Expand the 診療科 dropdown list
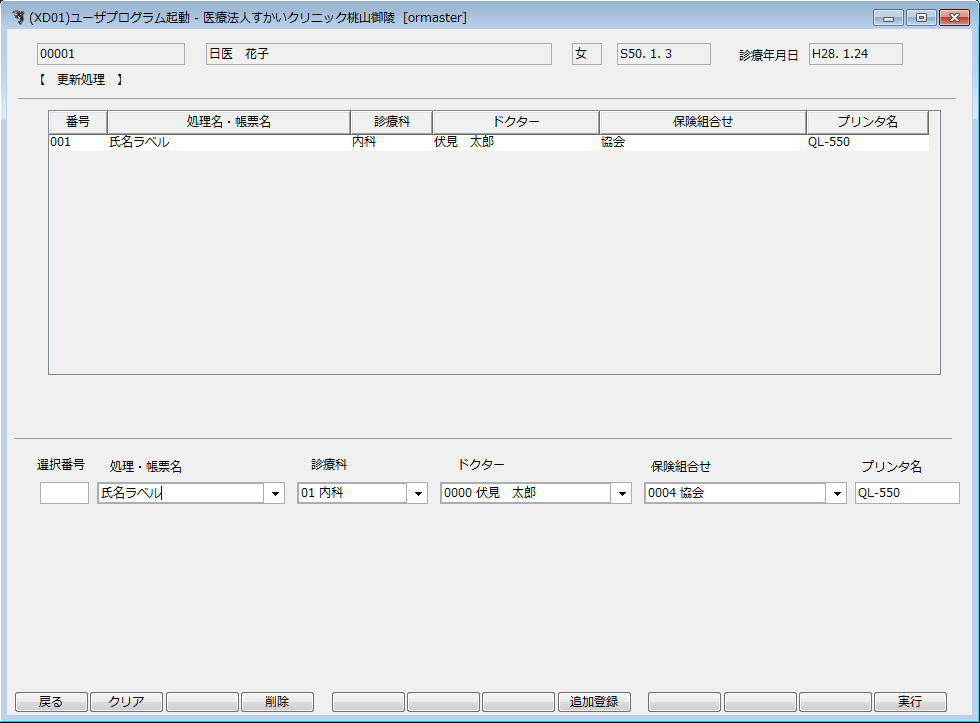This screenshot has height=723, width=980. [418, 493]
